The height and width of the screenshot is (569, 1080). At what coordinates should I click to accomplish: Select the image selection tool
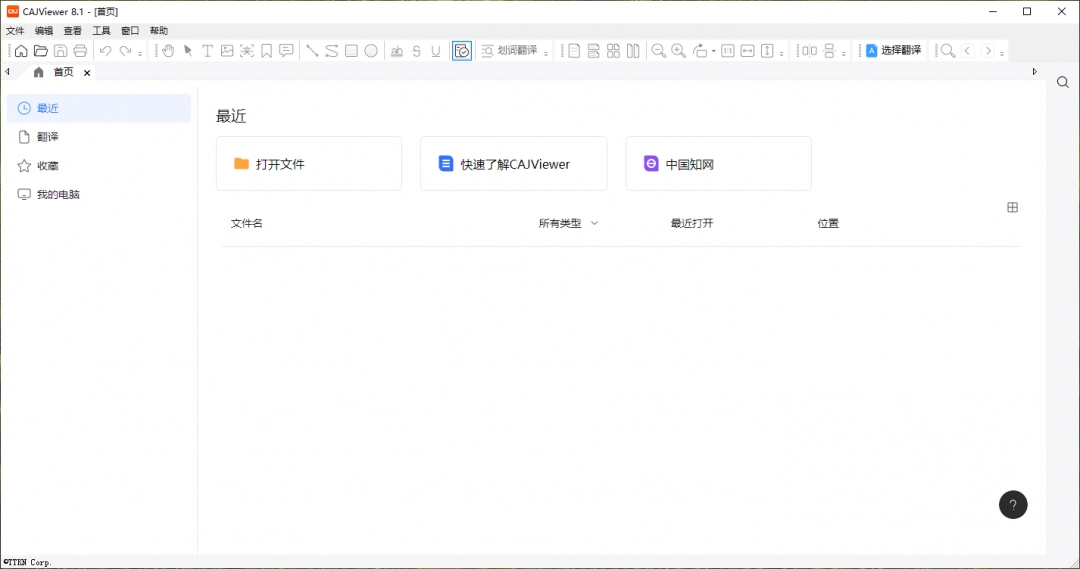[227, 51]
